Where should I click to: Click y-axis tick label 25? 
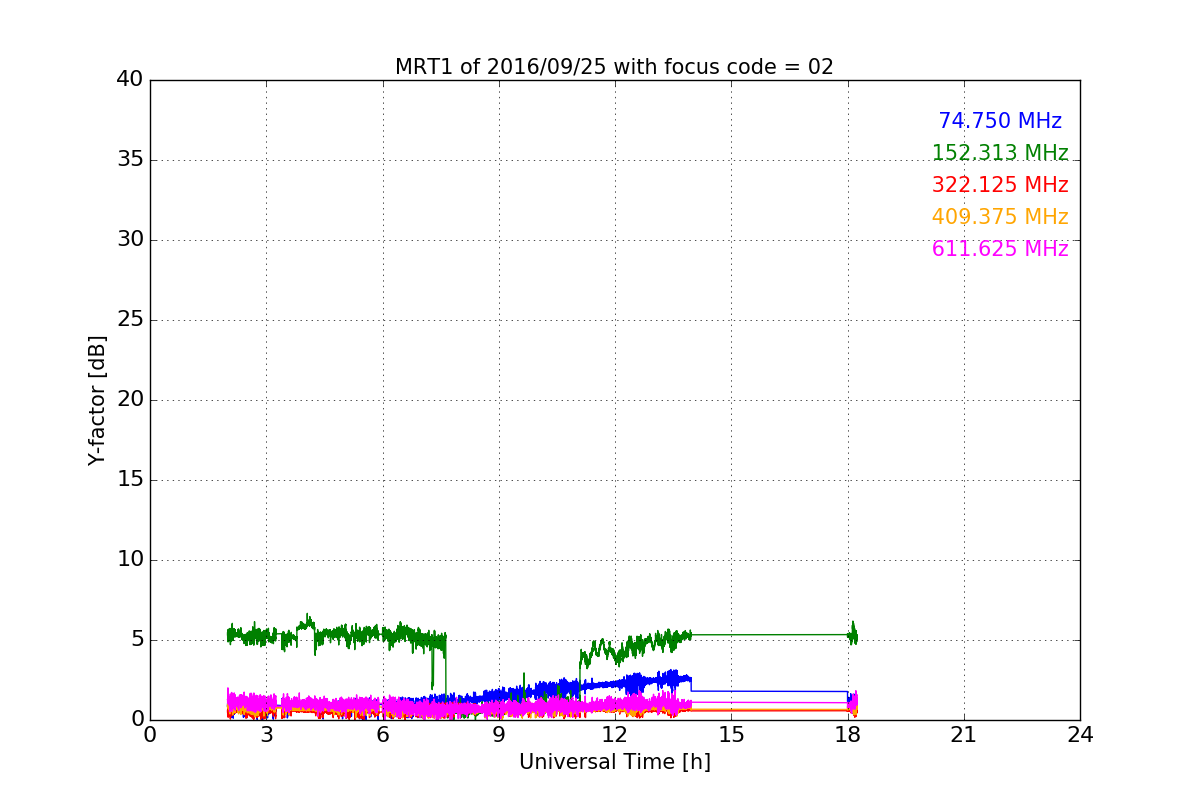130,320
